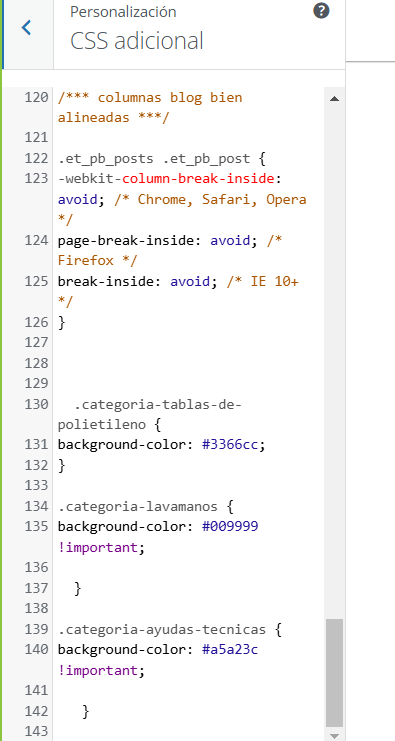Screen dimensions: 395x741
Task: Click the vertical scrollbar thumb
Action: click(335, 673)
